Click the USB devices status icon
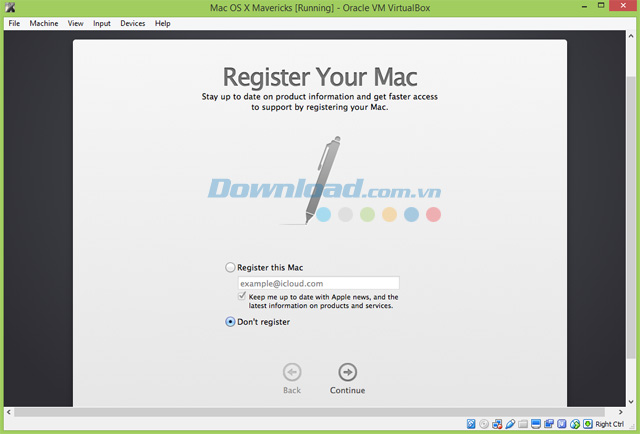 [510, 424]
